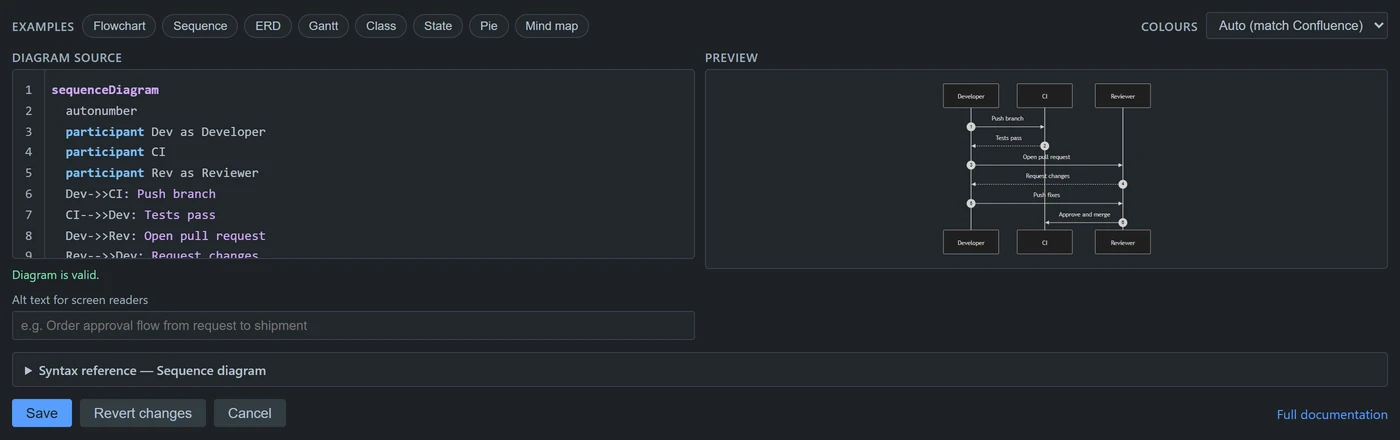Click the top Reviewer box in preview
The image size is (1400, 440).
1123,96
